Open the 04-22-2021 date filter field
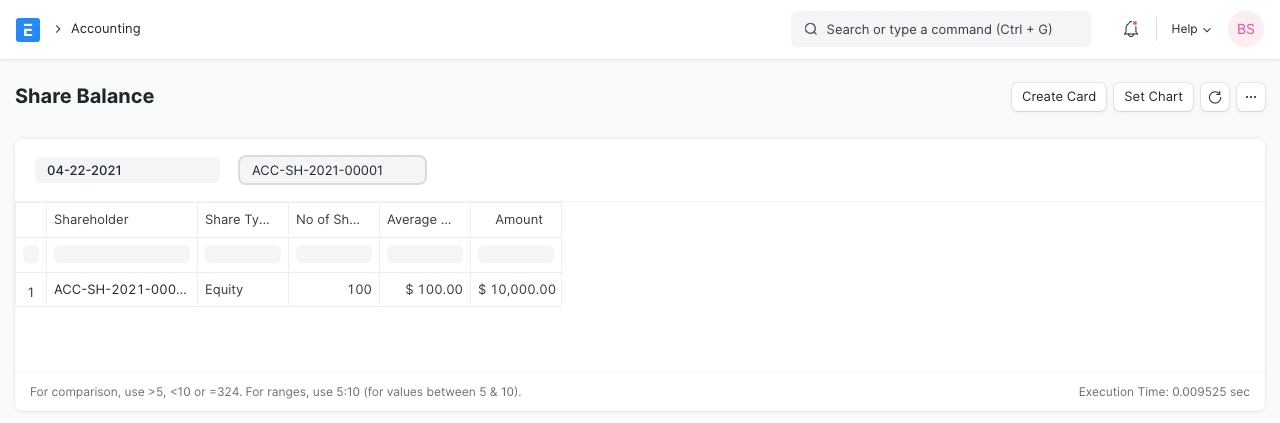The image size is (1280, 423). pyautogui.click(x=127, y=170)
